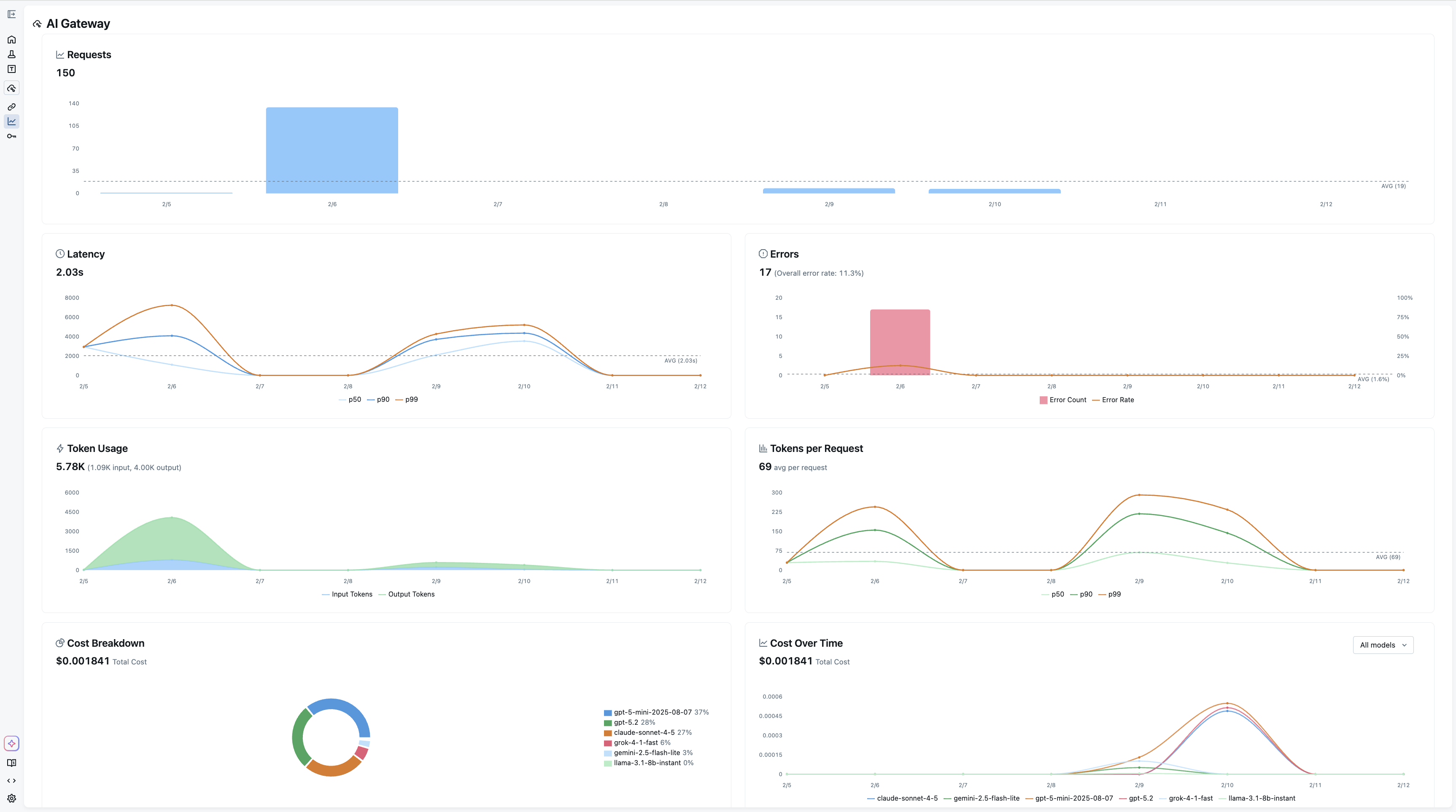This screenshot has height=812, width=1456.
Task: Open the API keys icon in the sidebar
Action: pyautogui.click(x=12, y=136)
